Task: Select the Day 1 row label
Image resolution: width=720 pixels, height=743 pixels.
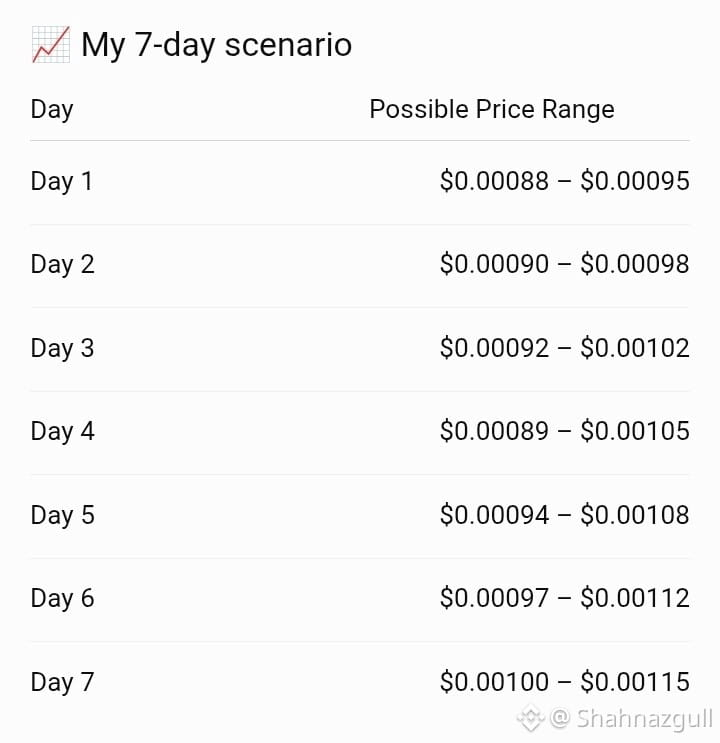Action: (62, 181)
